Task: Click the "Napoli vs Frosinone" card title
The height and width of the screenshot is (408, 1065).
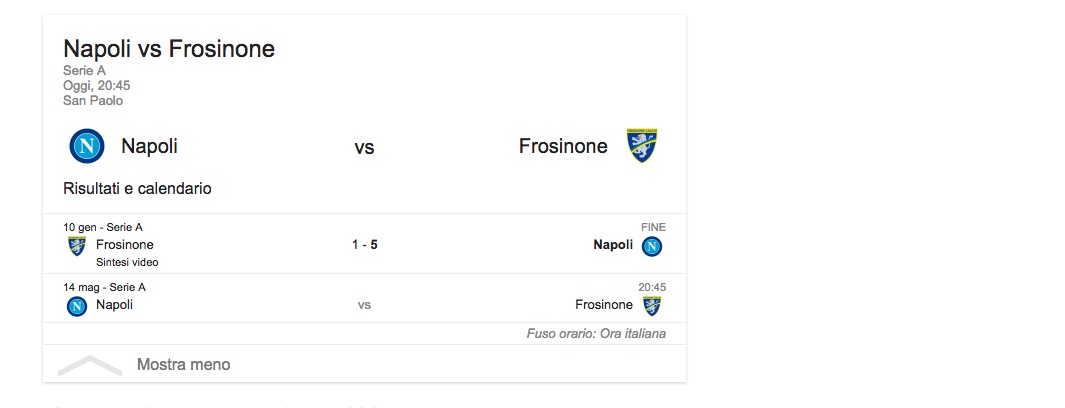Action: point(169,49)
